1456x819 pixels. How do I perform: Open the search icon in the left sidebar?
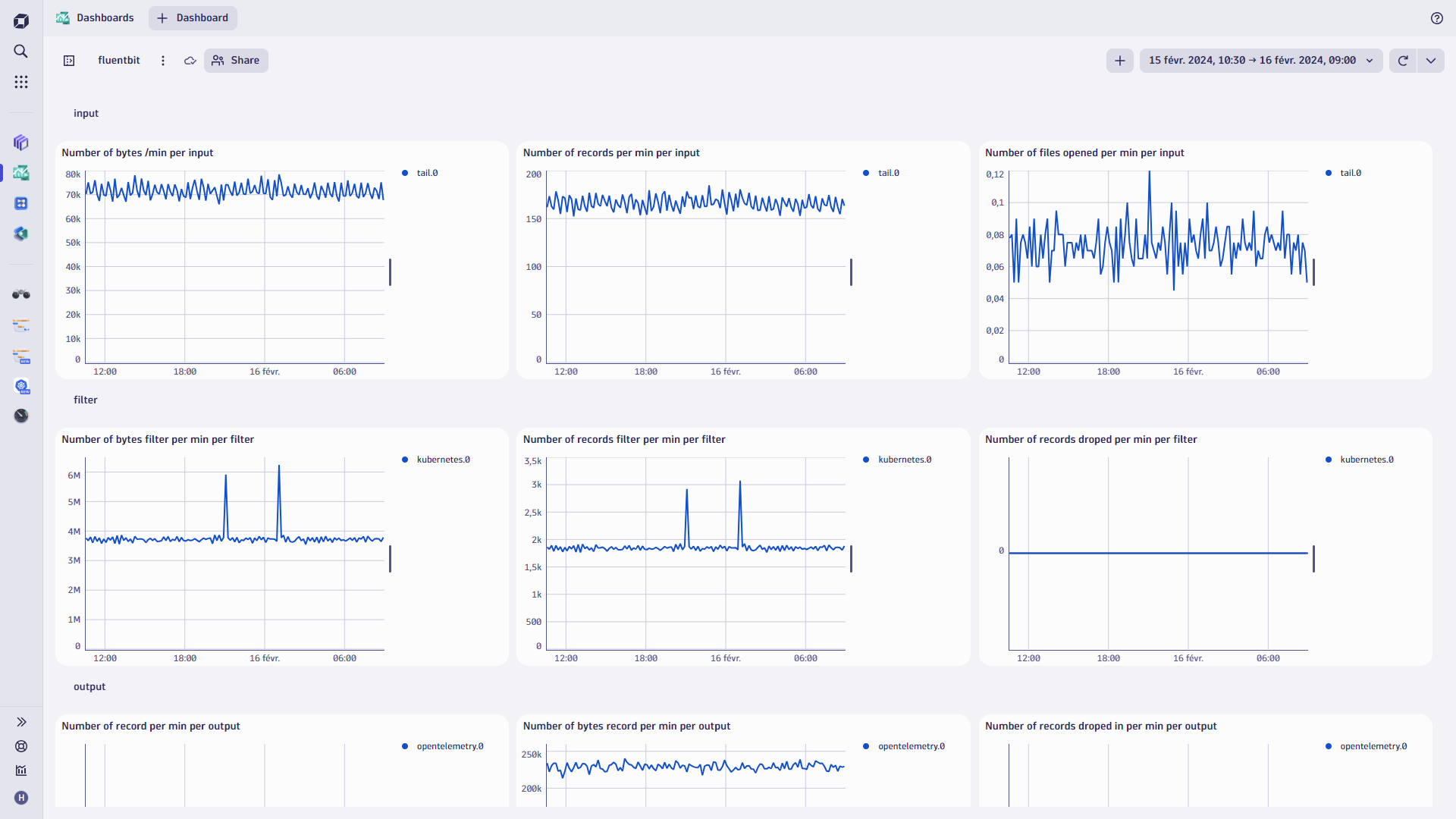point(20,52)
